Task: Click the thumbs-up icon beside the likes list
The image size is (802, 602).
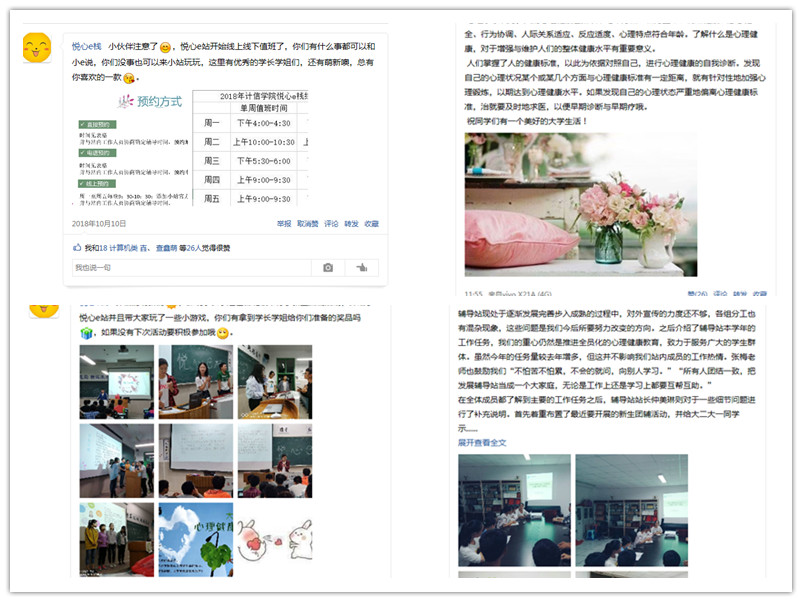Action: tap(77, 248)
